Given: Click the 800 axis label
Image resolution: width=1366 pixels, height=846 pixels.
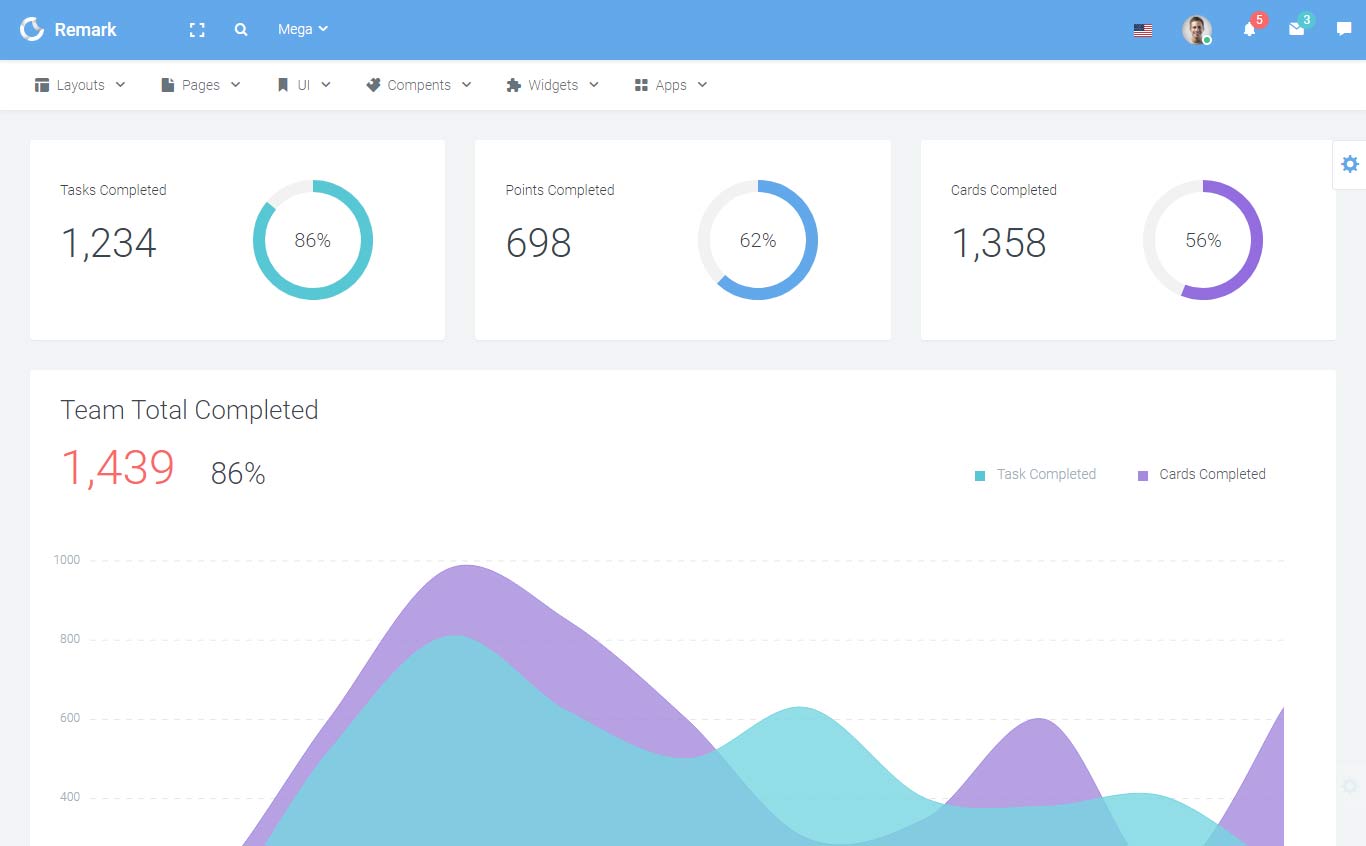Looking at the screenshot, I should 70,639.
